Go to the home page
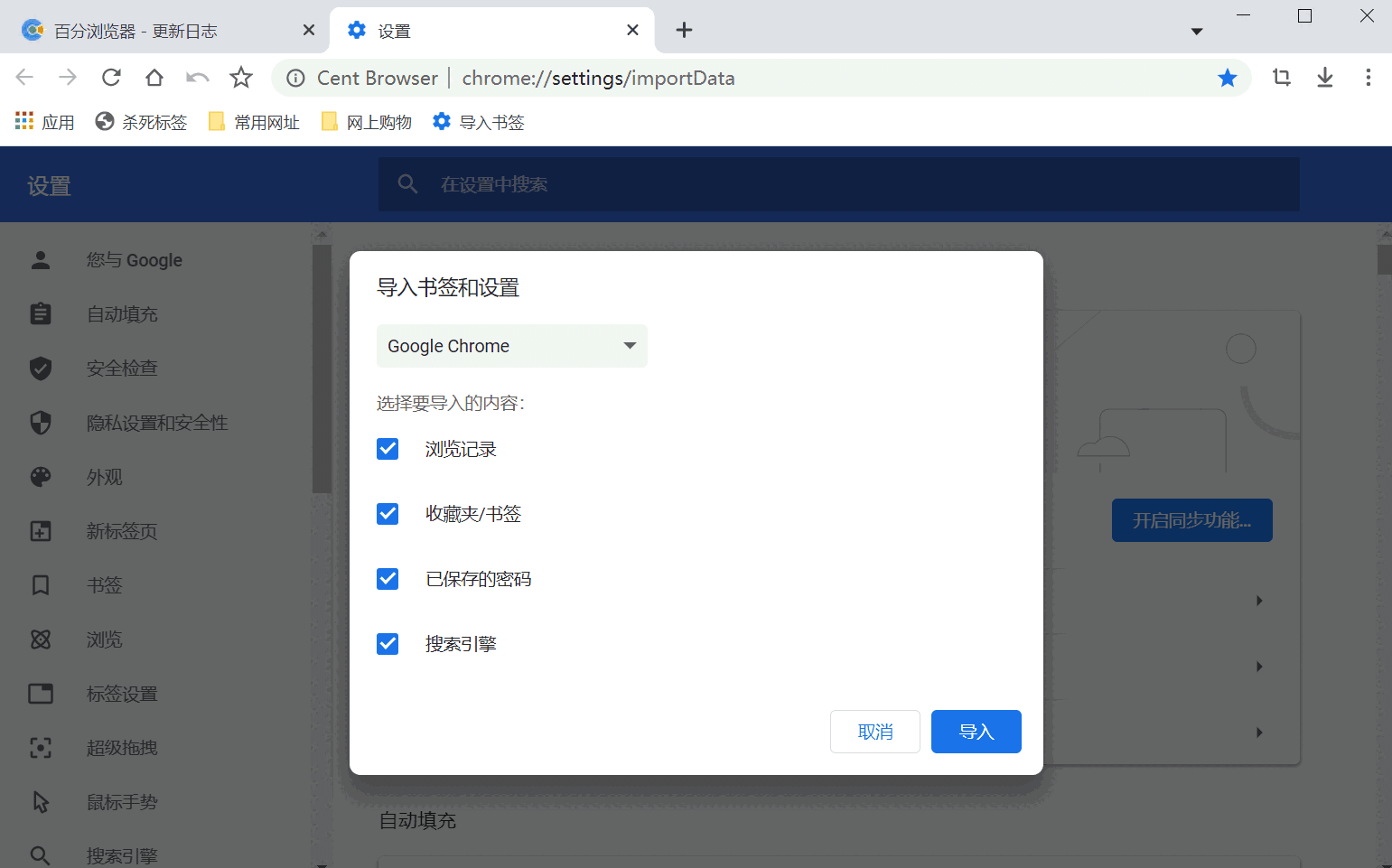1392x868 pixels. click(154, 78)
